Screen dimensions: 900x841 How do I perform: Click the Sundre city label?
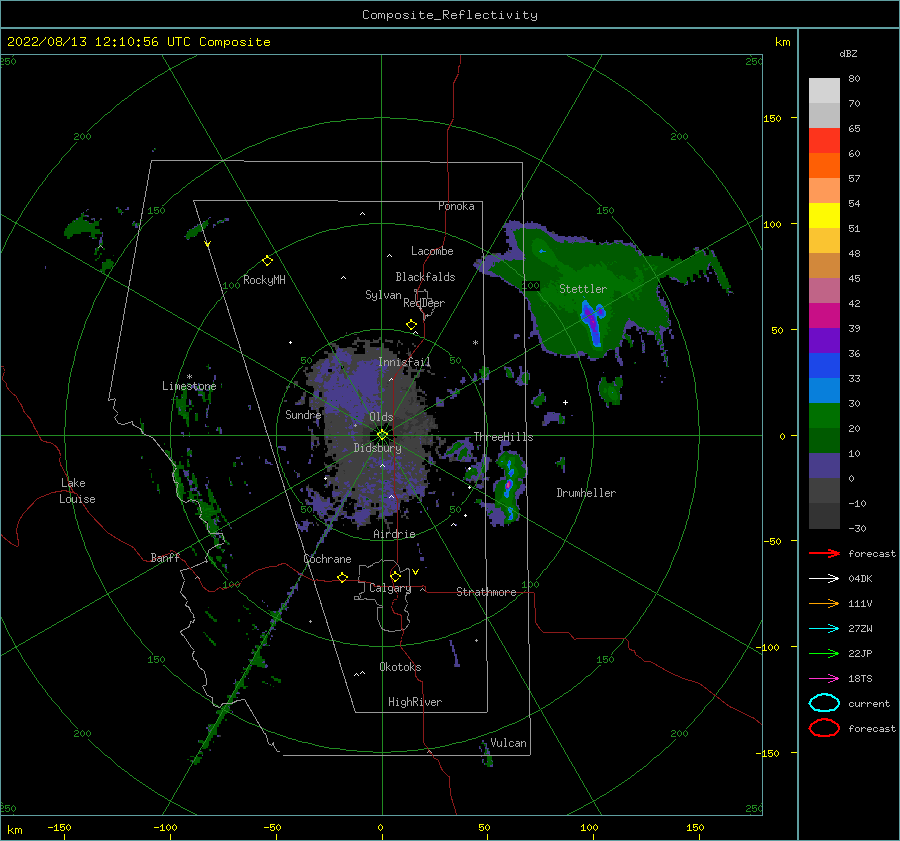[303, 414]
